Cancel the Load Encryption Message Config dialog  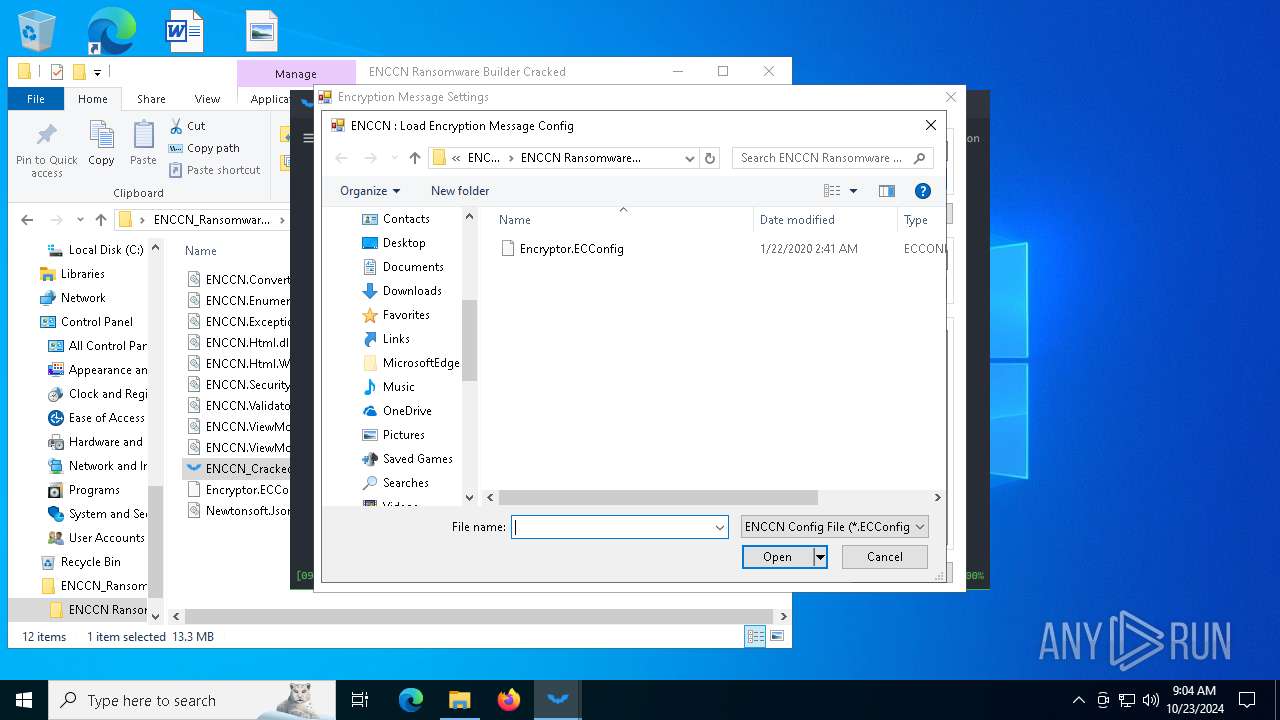click(885, 557)
